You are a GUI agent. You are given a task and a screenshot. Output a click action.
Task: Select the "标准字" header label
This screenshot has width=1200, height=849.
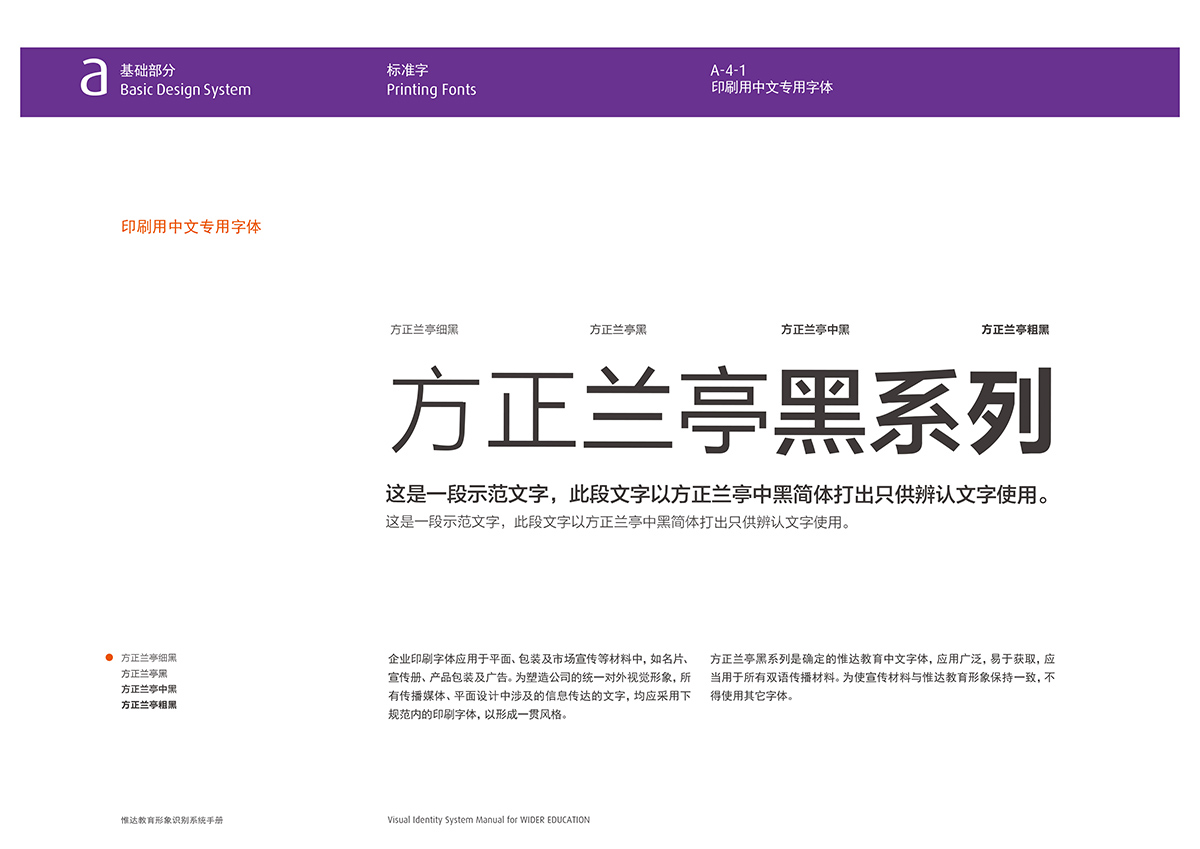click(407, 71)
